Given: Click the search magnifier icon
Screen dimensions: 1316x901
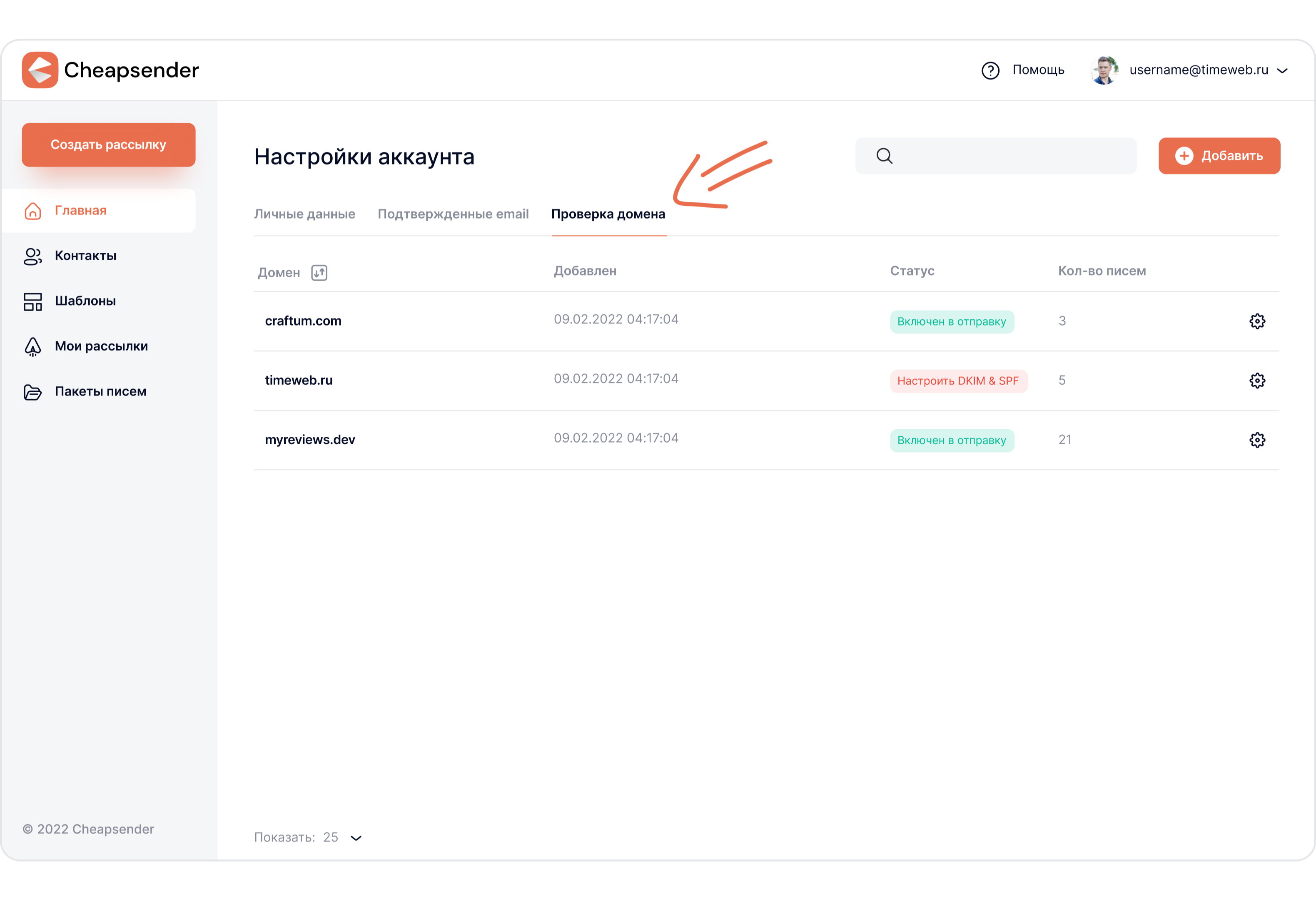Looking at the screenshot, I should pyautogui.click(x=885, y=156).
